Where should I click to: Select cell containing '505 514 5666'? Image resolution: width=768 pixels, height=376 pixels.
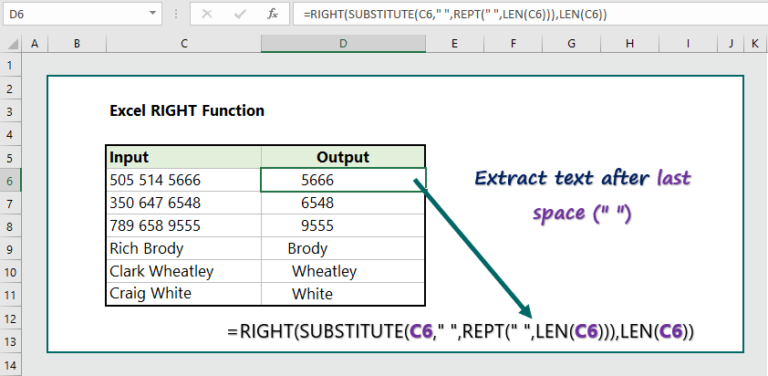click(x=184, y=180)
